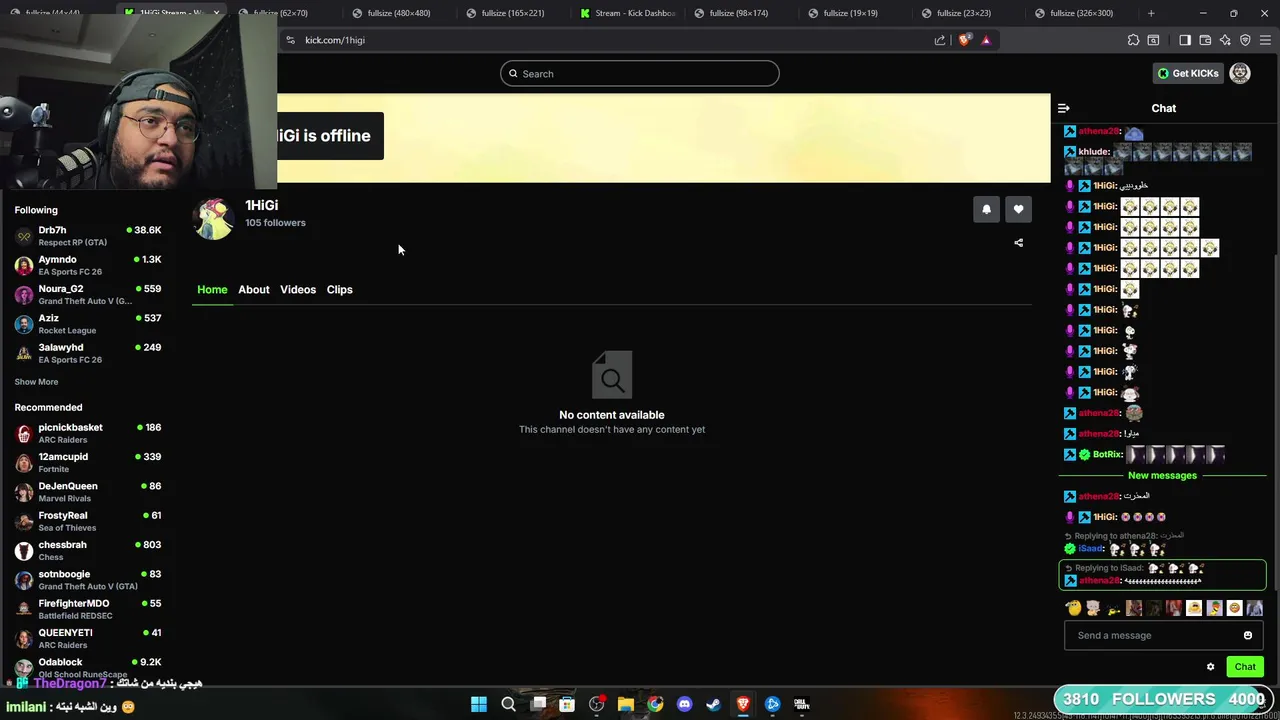Click the Windows Start button
Screen dimensions: 1280x720
pyautogui.click(x=479, y=704)
